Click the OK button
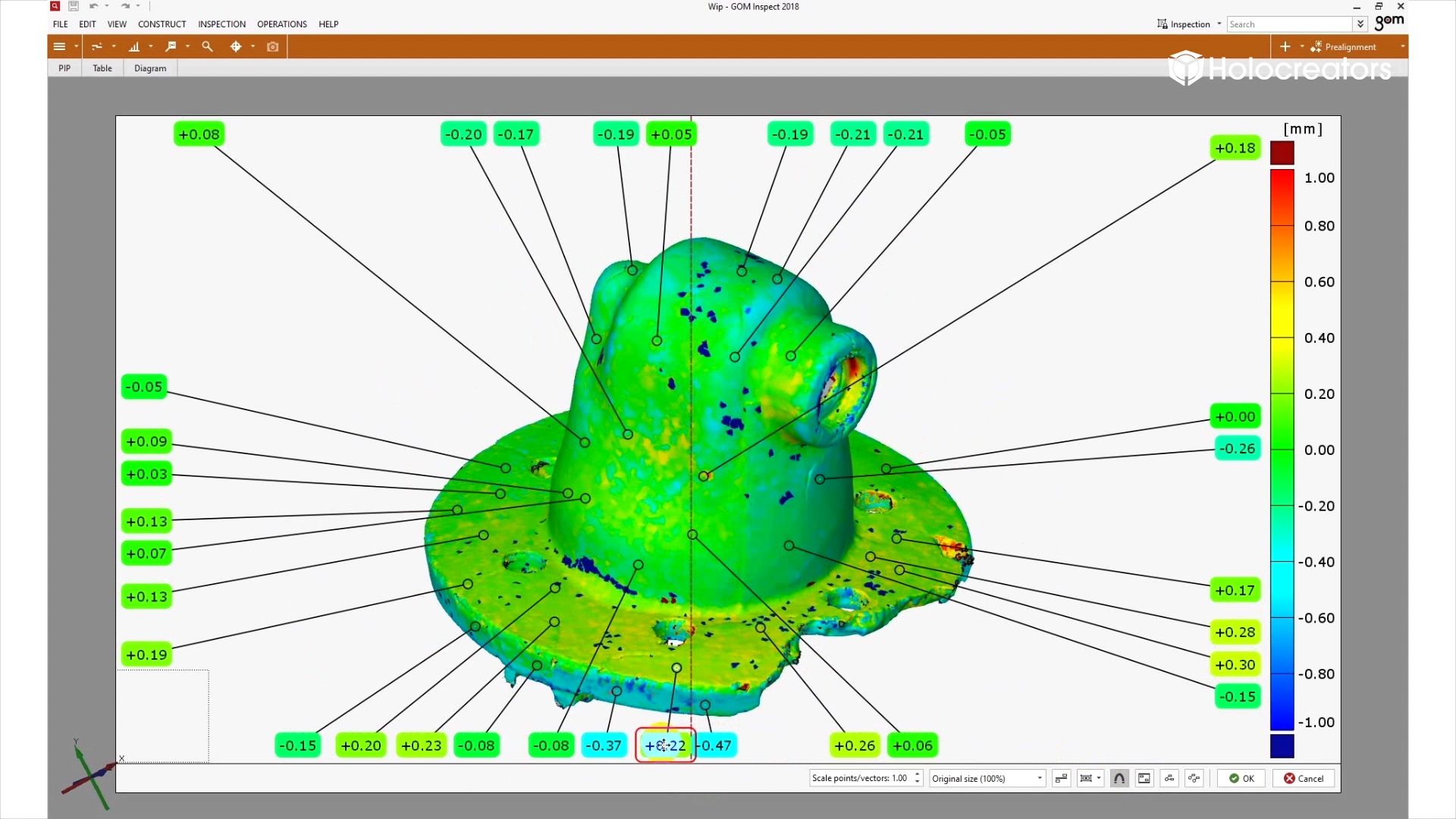Image resolution: width=1456 pixels, height=819 pixels. [1241, 779]
